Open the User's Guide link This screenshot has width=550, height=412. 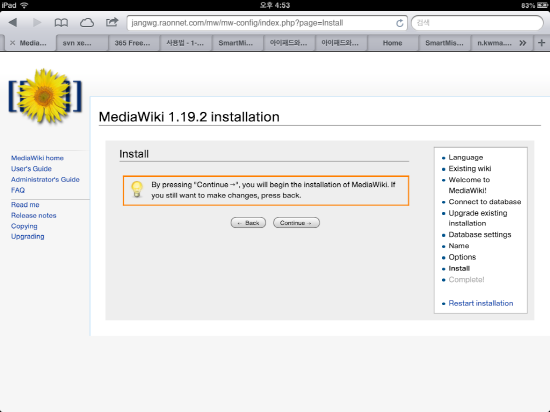pos(31,169)
